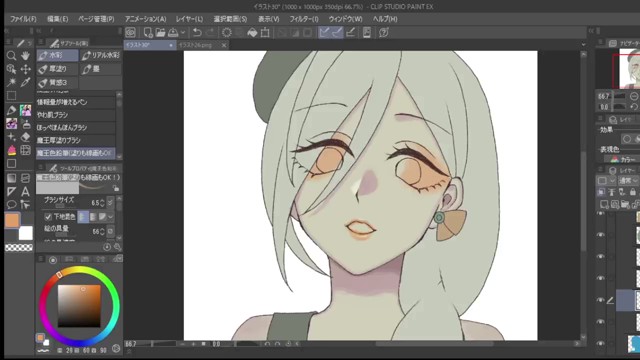Image resolution: width=640 pixels, height=360 pixels.
Task: Open the 編集(E) menu
Action: (x=58, y=19)
